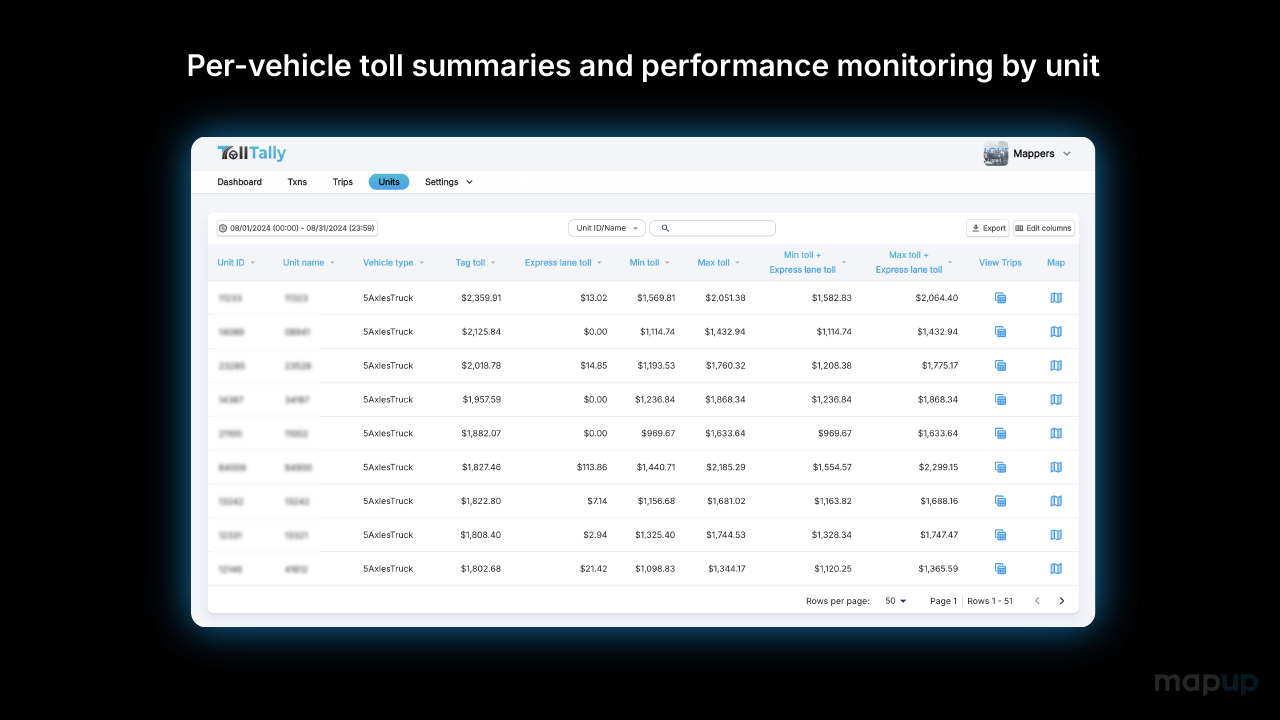Switch to the Dashboard tab

click(x=240, y=182)
